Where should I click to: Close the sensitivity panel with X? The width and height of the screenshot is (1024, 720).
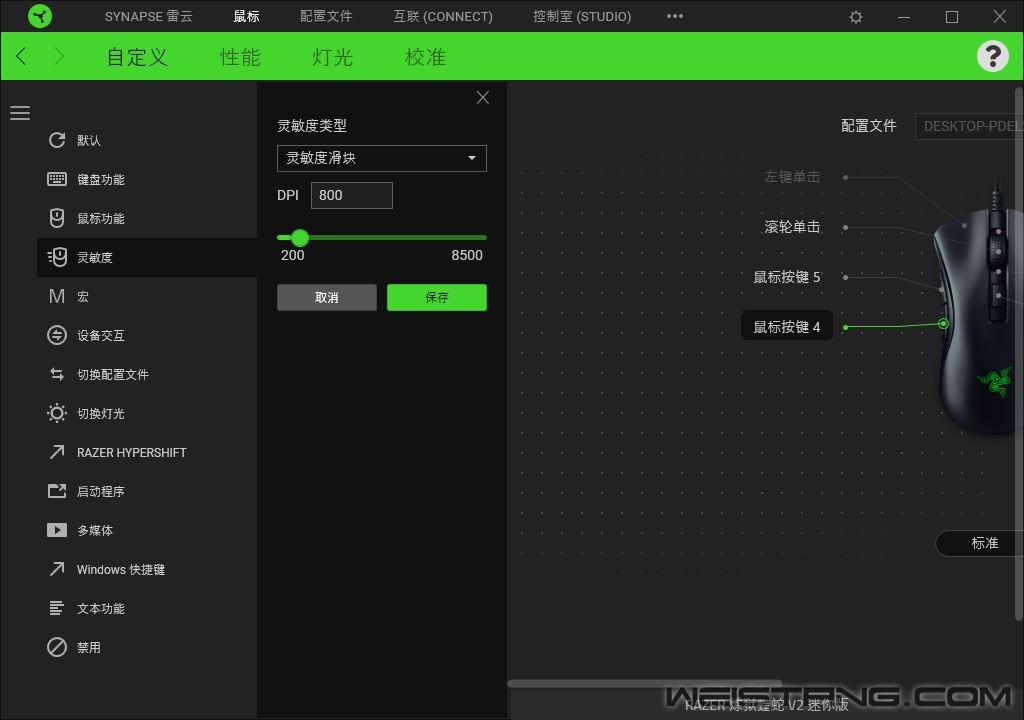click(483, 97)
